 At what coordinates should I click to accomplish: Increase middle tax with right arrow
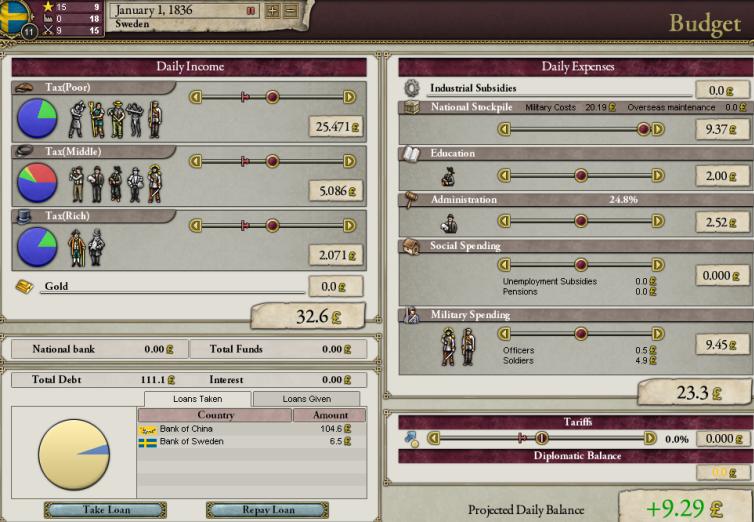pyautogui.click(x=350, y=161)
